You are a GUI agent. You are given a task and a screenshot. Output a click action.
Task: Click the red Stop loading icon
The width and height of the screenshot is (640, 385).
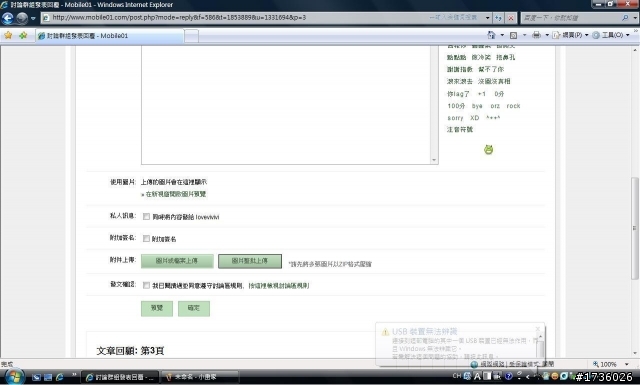(x=511, y=18)
